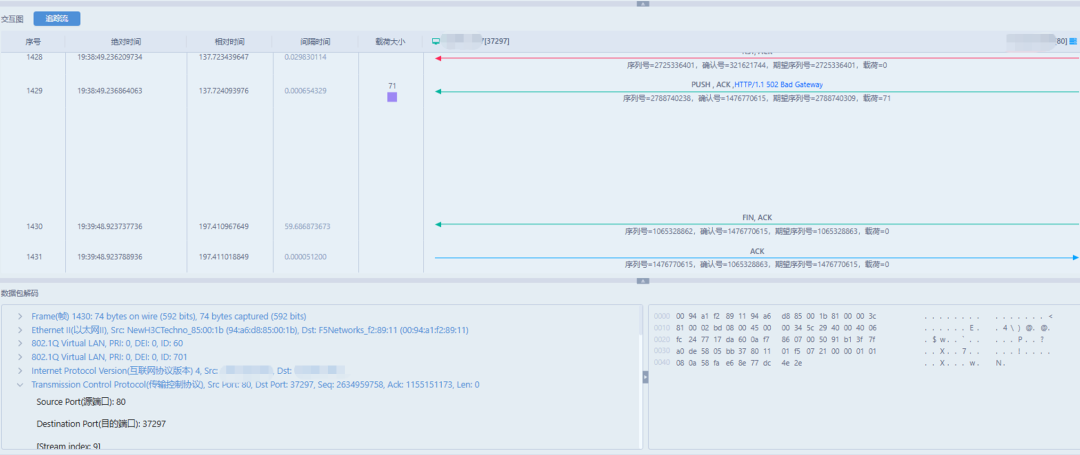Click the divider handle above 数据包解码
Viewport: 1080px width, 455px height.
coord(643,281)
